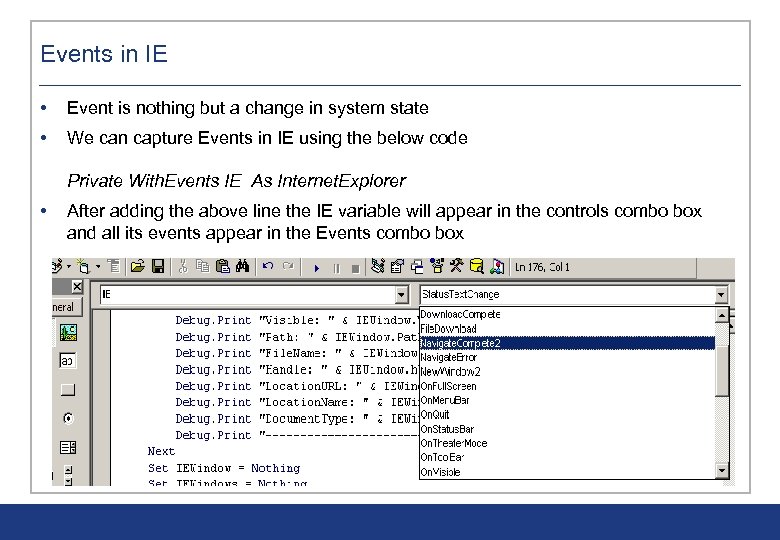The image size is (780, 540).
Task: Click the Copy icon in toolbar
Action: point(202,267)
